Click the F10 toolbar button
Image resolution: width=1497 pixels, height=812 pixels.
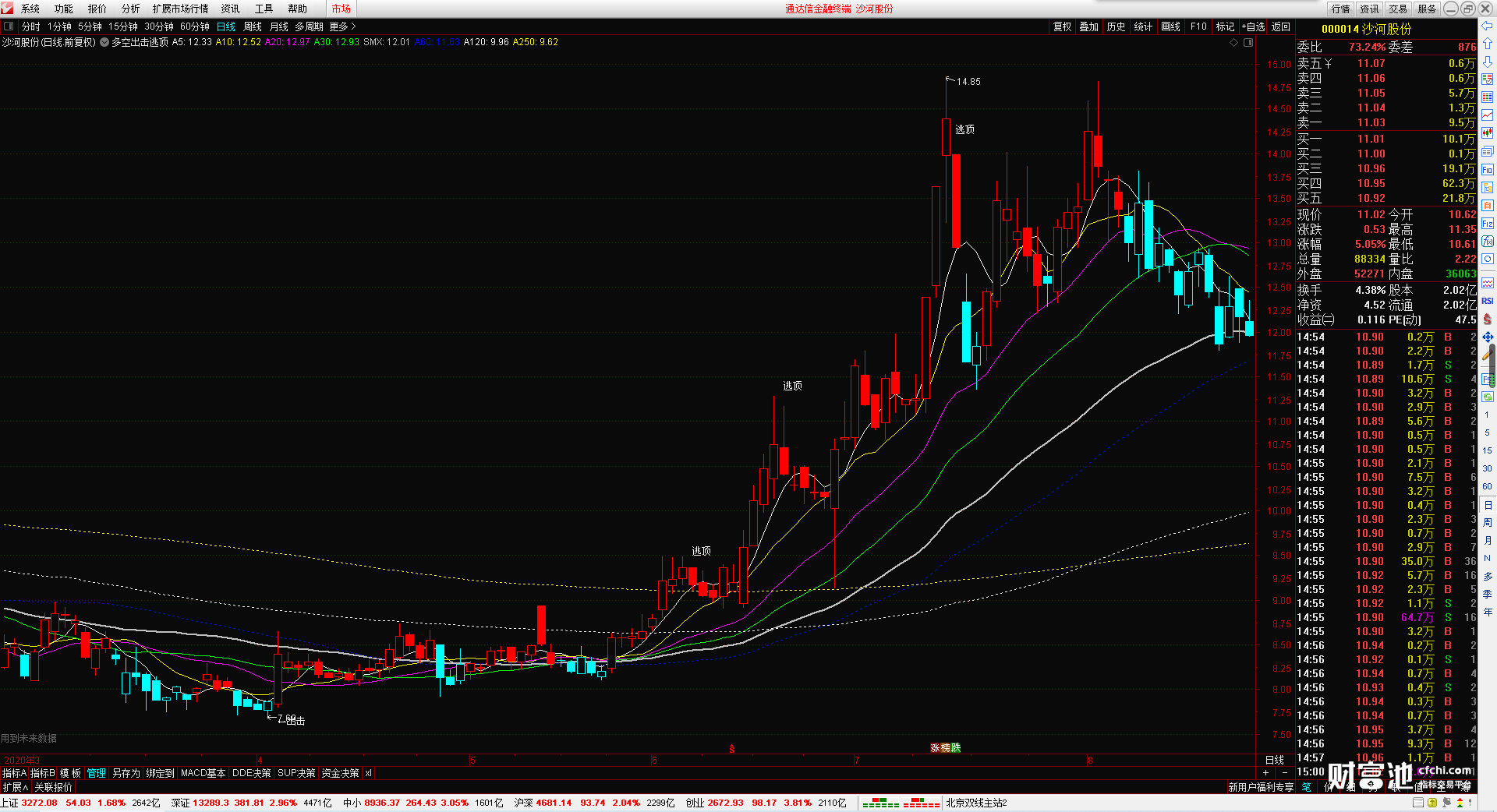click(x=1198, y=26)
